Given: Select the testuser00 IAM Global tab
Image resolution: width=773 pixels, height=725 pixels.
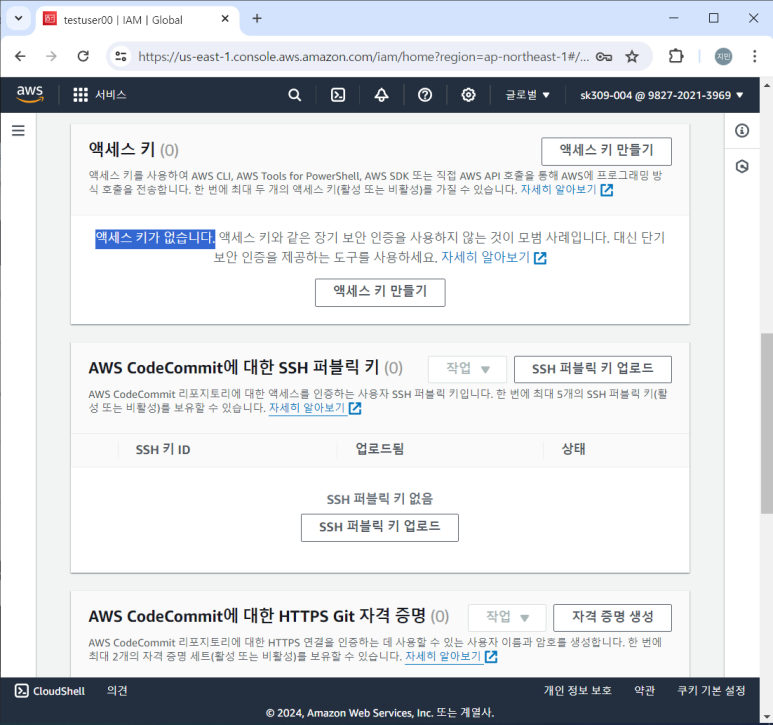Looking at the screenshot, I should 137,20.
